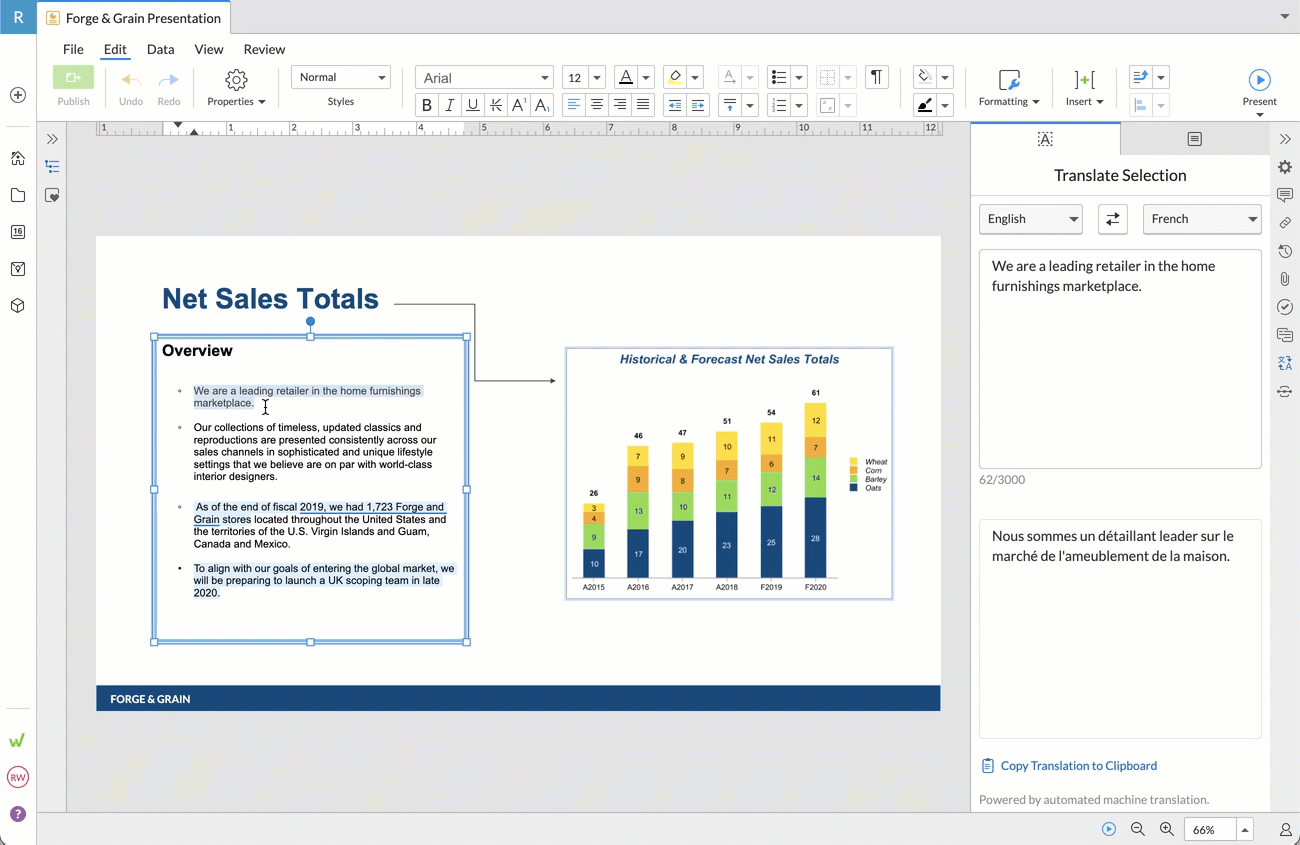
Task: Toggle Italic formatting
Action: point(450,105)
